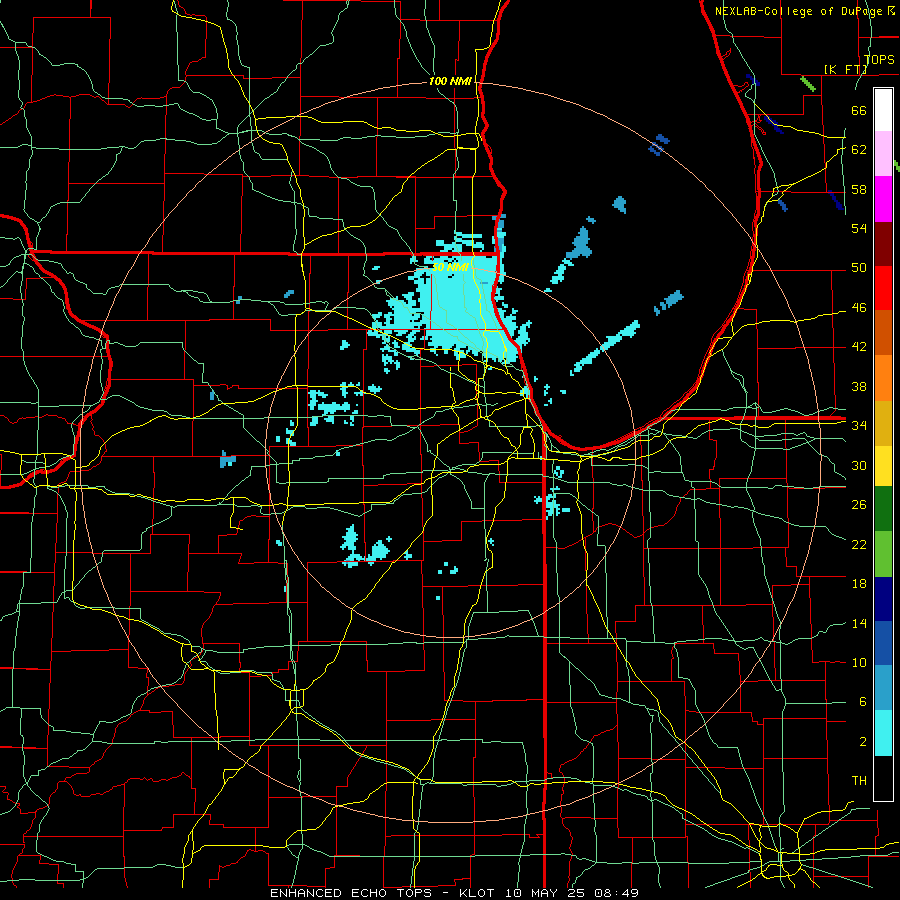Choose the maroon legend swatch

883,243
